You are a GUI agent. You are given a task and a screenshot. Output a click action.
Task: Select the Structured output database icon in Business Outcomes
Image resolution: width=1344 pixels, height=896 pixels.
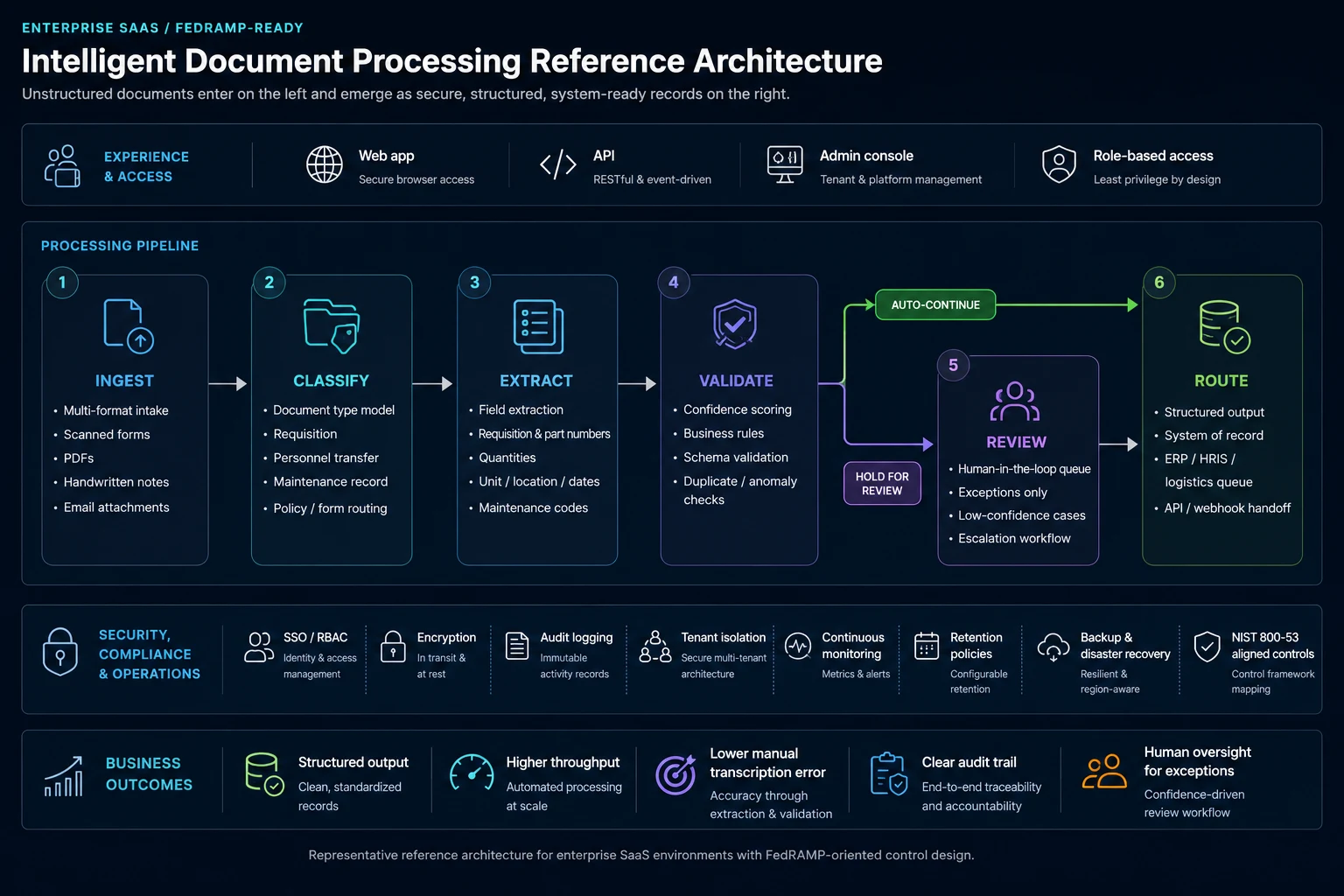coord(264,774)
